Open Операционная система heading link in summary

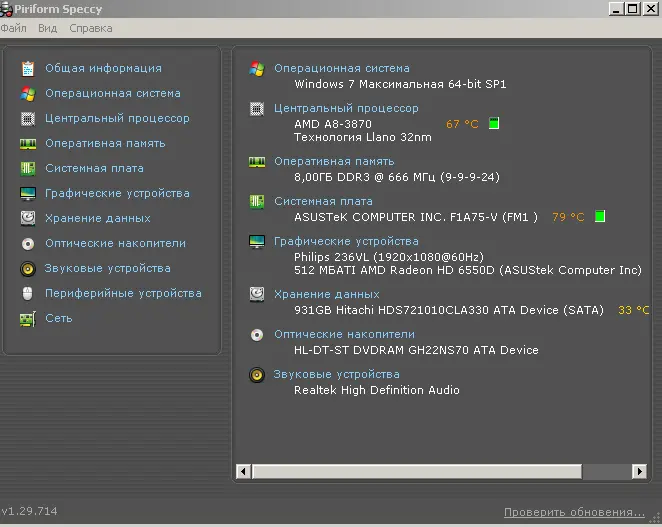pyautogui.click(x=342, y=68)
